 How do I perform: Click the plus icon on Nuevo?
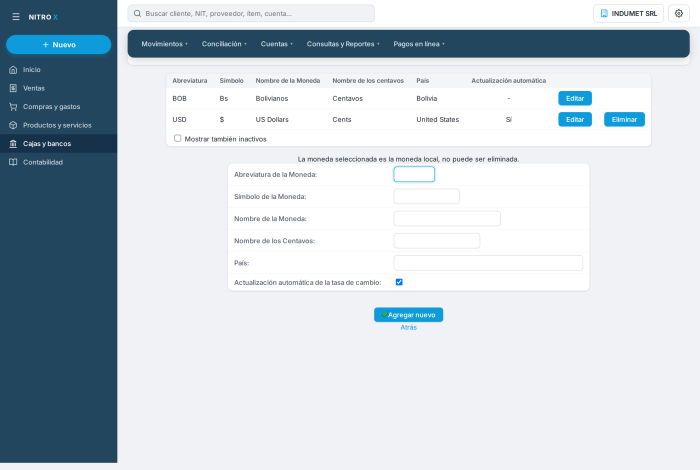46,45
